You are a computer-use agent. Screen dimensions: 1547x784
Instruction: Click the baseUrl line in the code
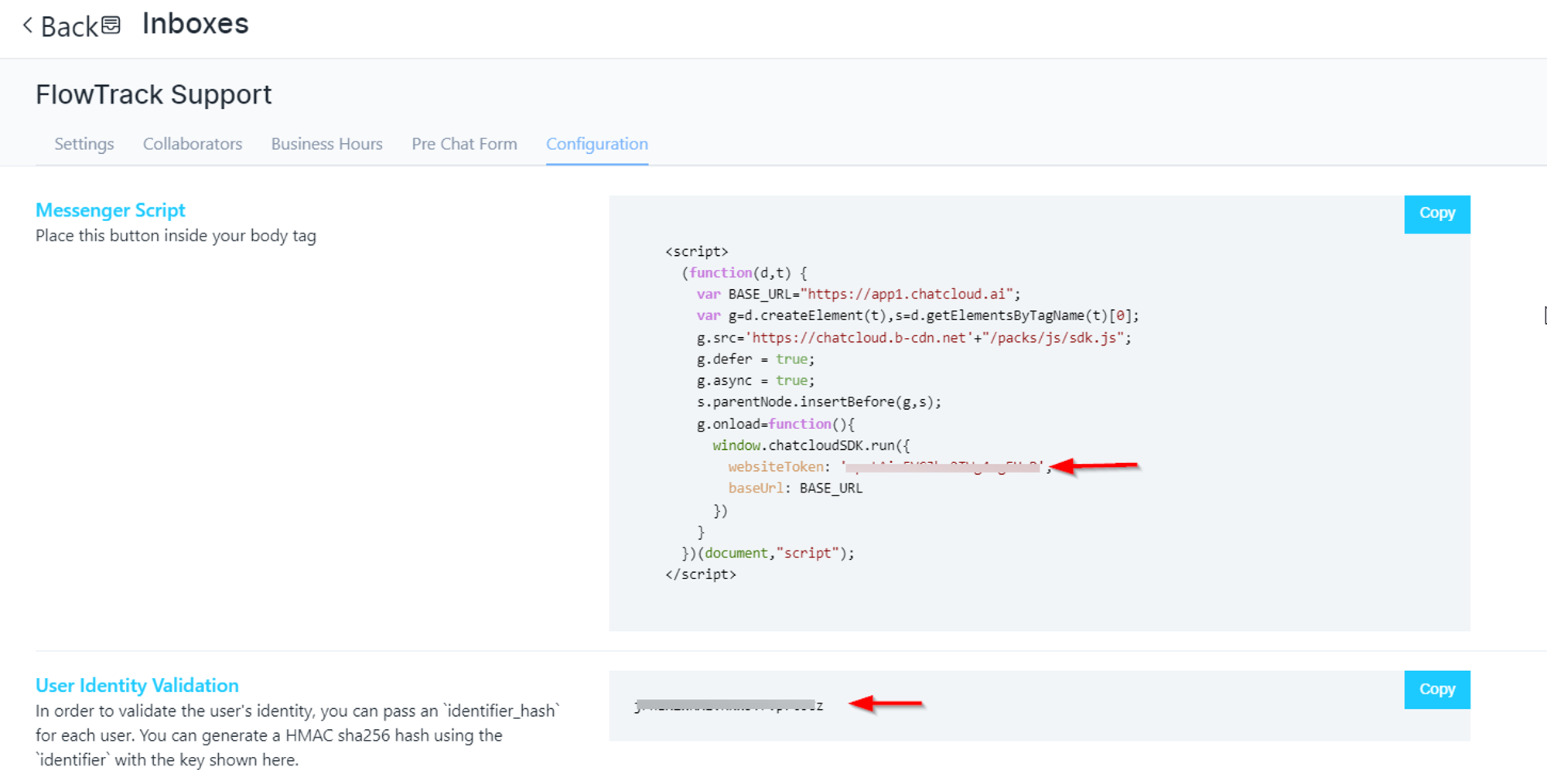pos(794,488)
